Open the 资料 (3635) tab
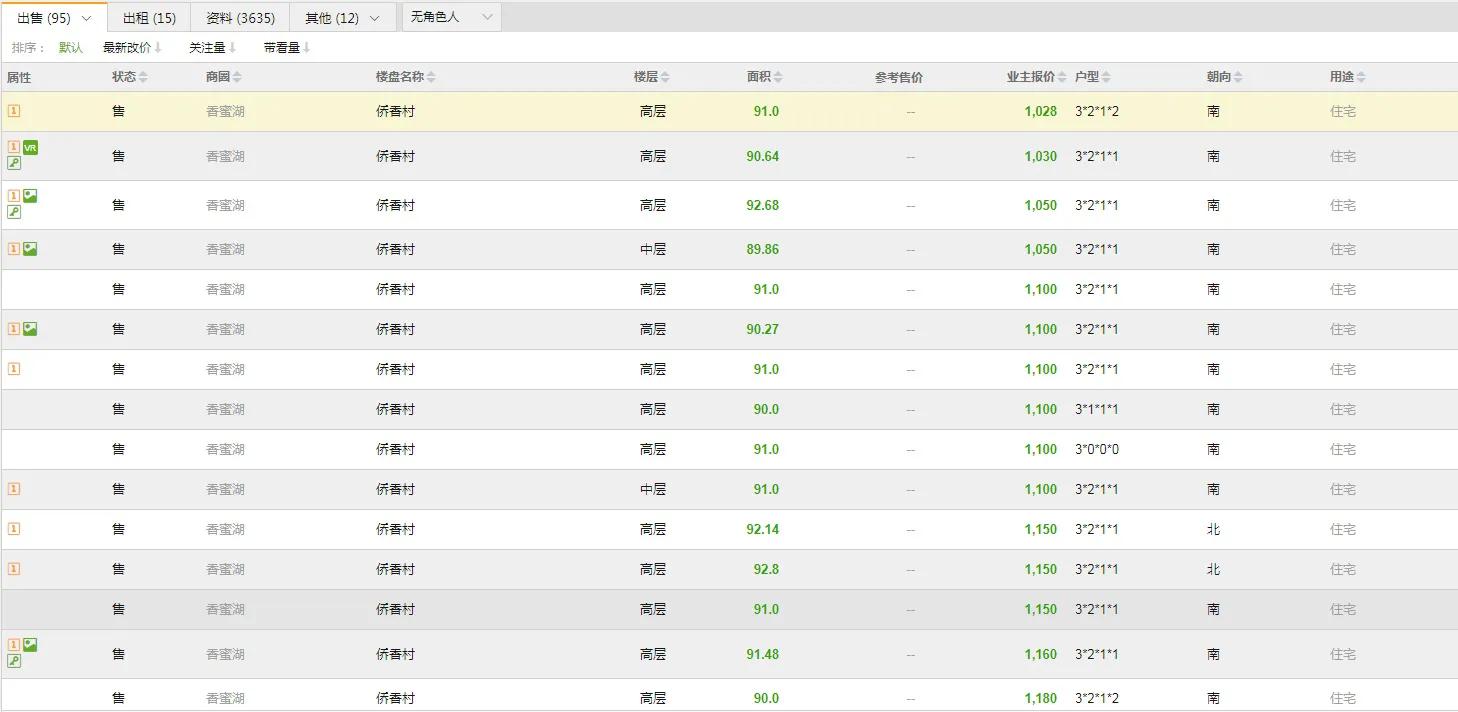The width and height of the screenshot is (1458, 712). tap(239, 16)
